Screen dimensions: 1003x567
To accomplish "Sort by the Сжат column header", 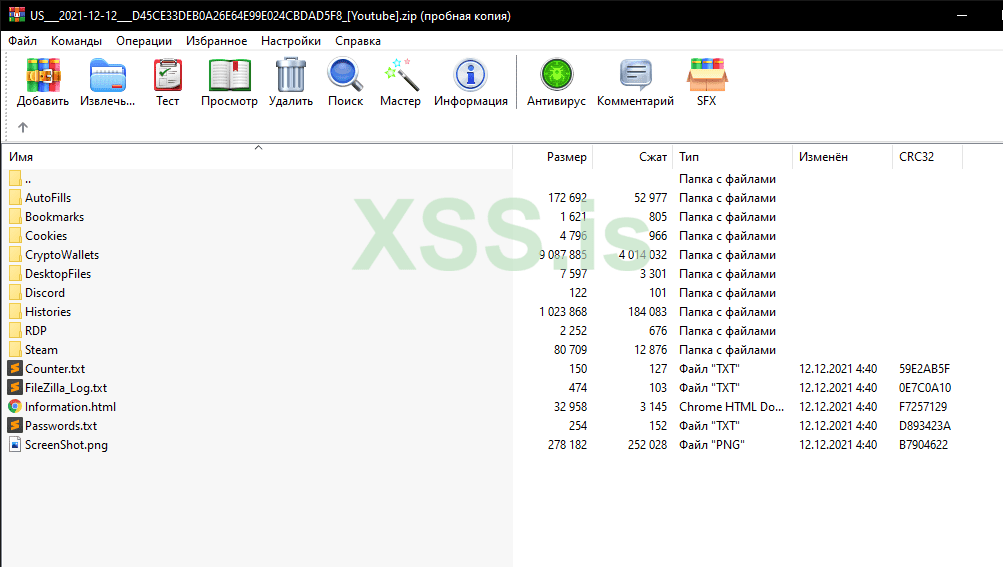I will (633, 157).
